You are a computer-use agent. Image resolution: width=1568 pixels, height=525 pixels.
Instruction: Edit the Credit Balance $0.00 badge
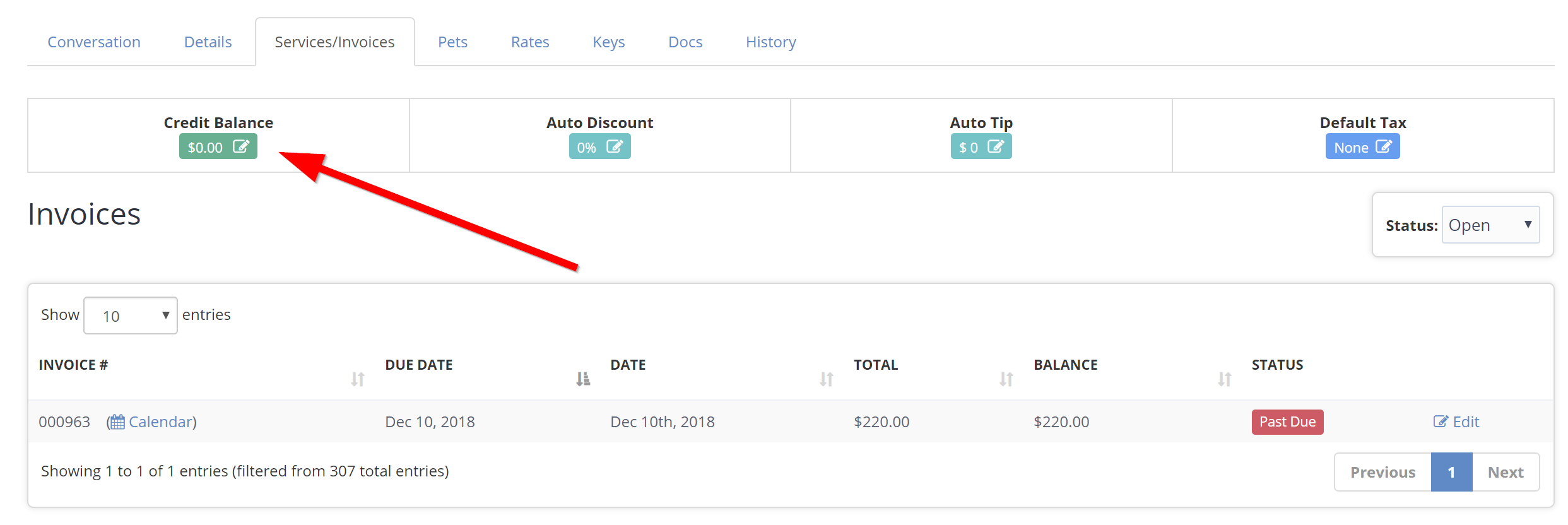(218, 146)
